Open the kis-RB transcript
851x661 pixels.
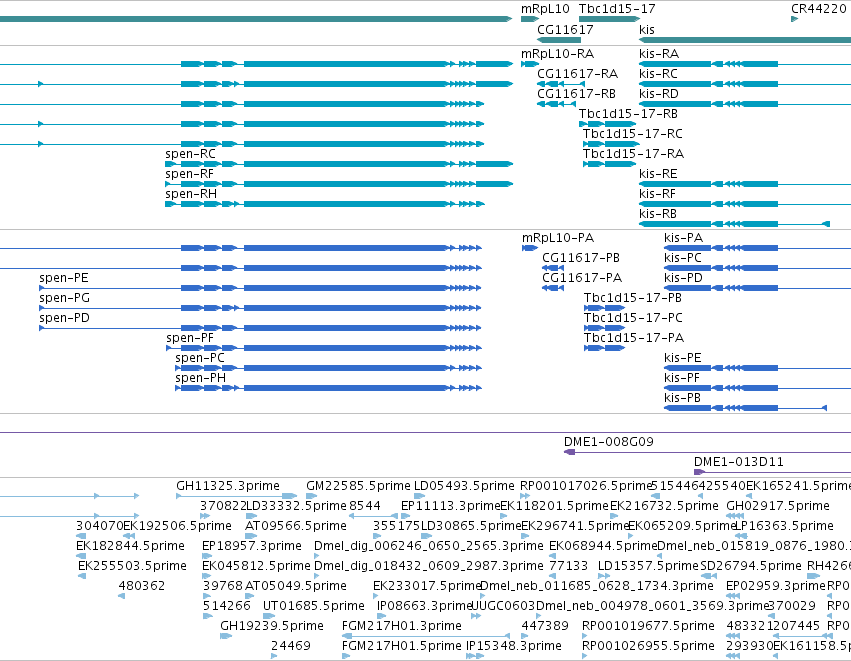click(658, 214)
